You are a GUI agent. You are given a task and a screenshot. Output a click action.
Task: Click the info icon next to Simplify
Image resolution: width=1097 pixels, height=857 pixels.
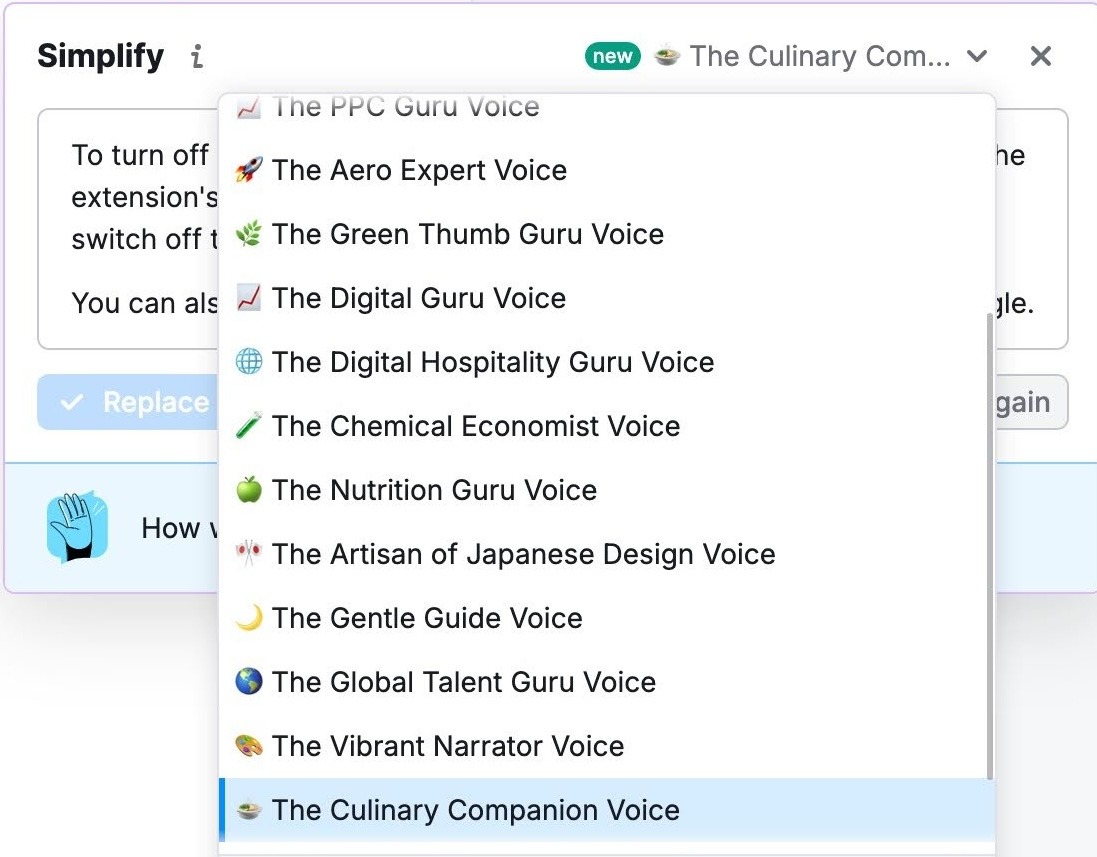click(196, 57)
